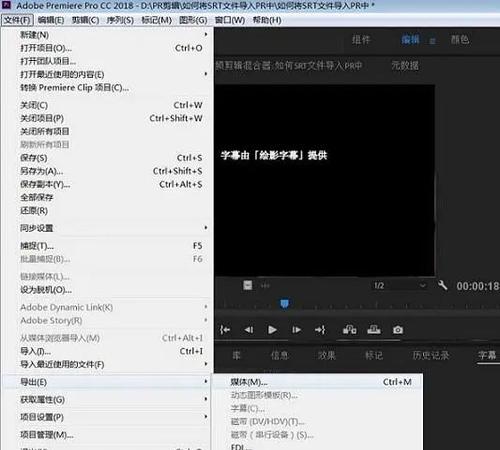Click the program monitor video preview
Image resolution: width=500 pixels, height=450 pixels.
[325, 180]
